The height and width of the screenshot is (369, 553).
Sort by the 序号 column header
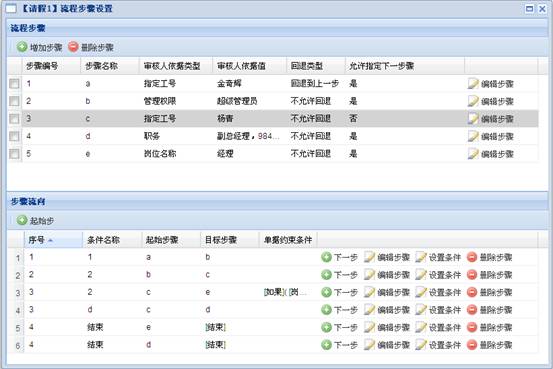[53, 240]
